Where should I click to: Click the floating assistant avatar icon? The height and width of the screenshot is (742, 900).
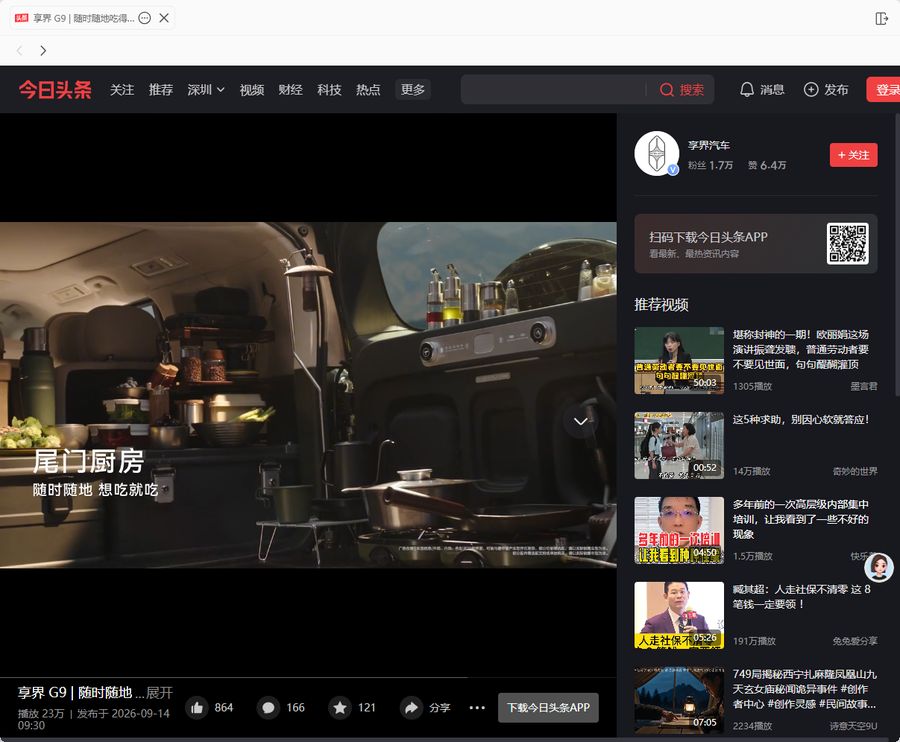879,567
